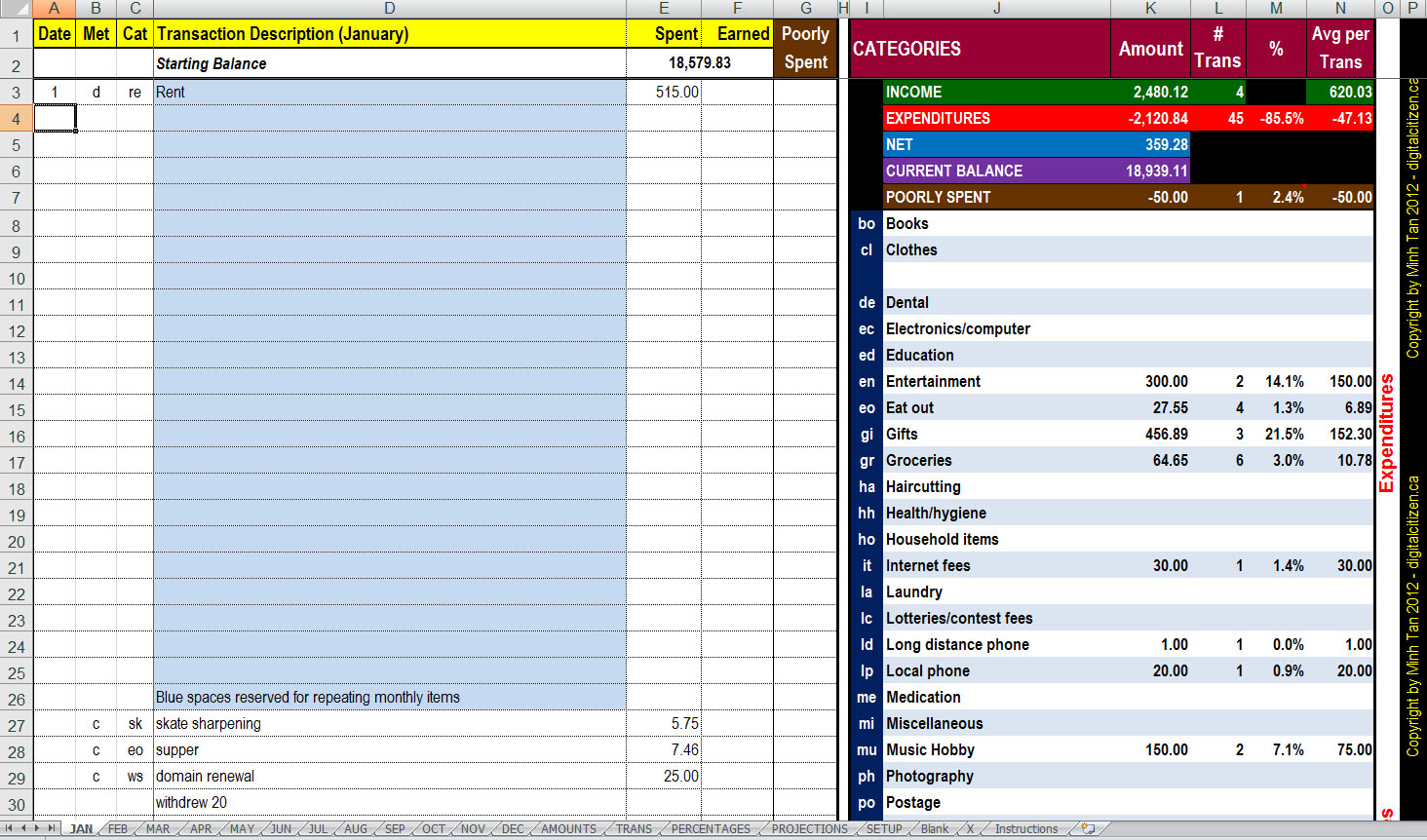Jump to the last sheet tab arrow

(x=52, y=829)
